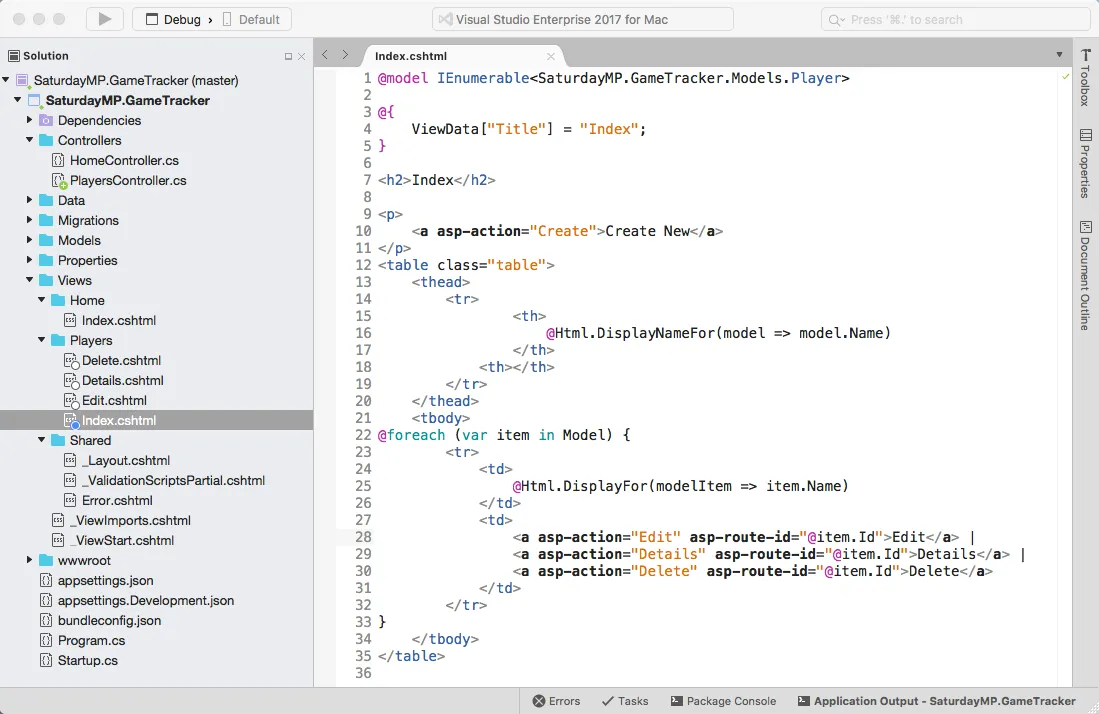
Task: Select the Details.cshtml file icon
Action: coord(71,380)
